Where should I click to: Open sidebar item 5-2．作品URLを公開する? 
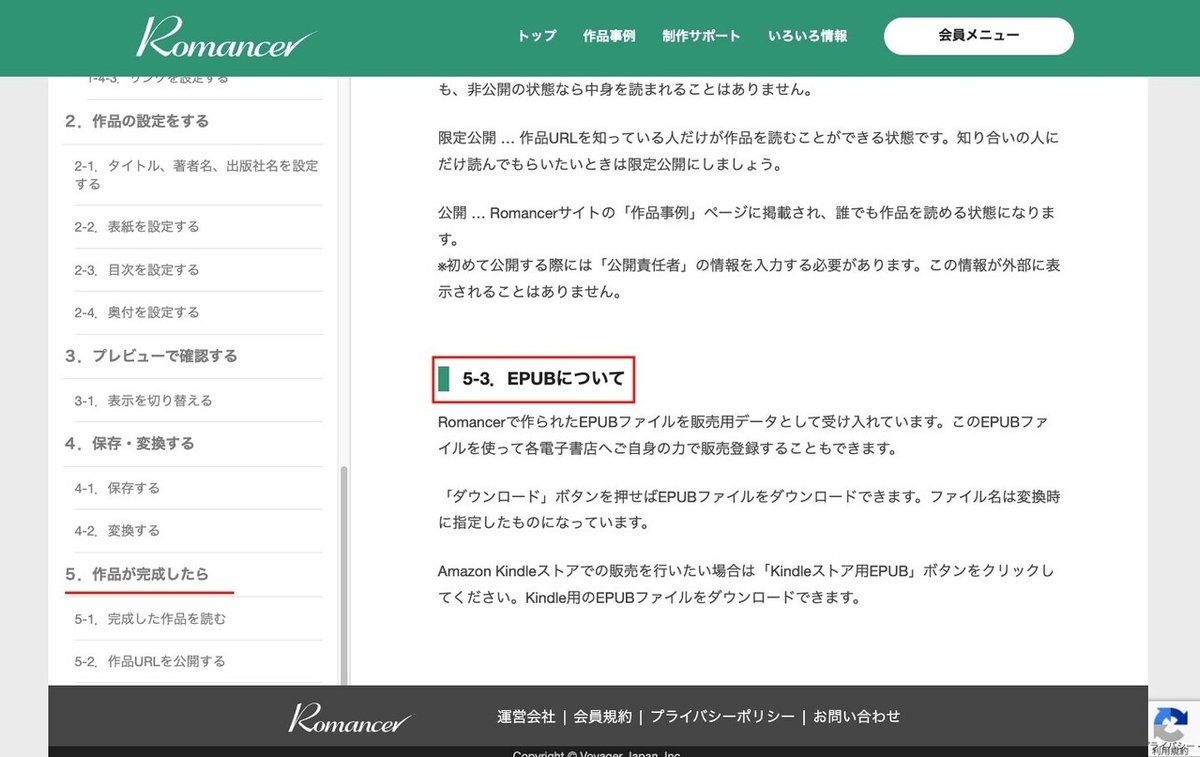[x=150, y=661]
